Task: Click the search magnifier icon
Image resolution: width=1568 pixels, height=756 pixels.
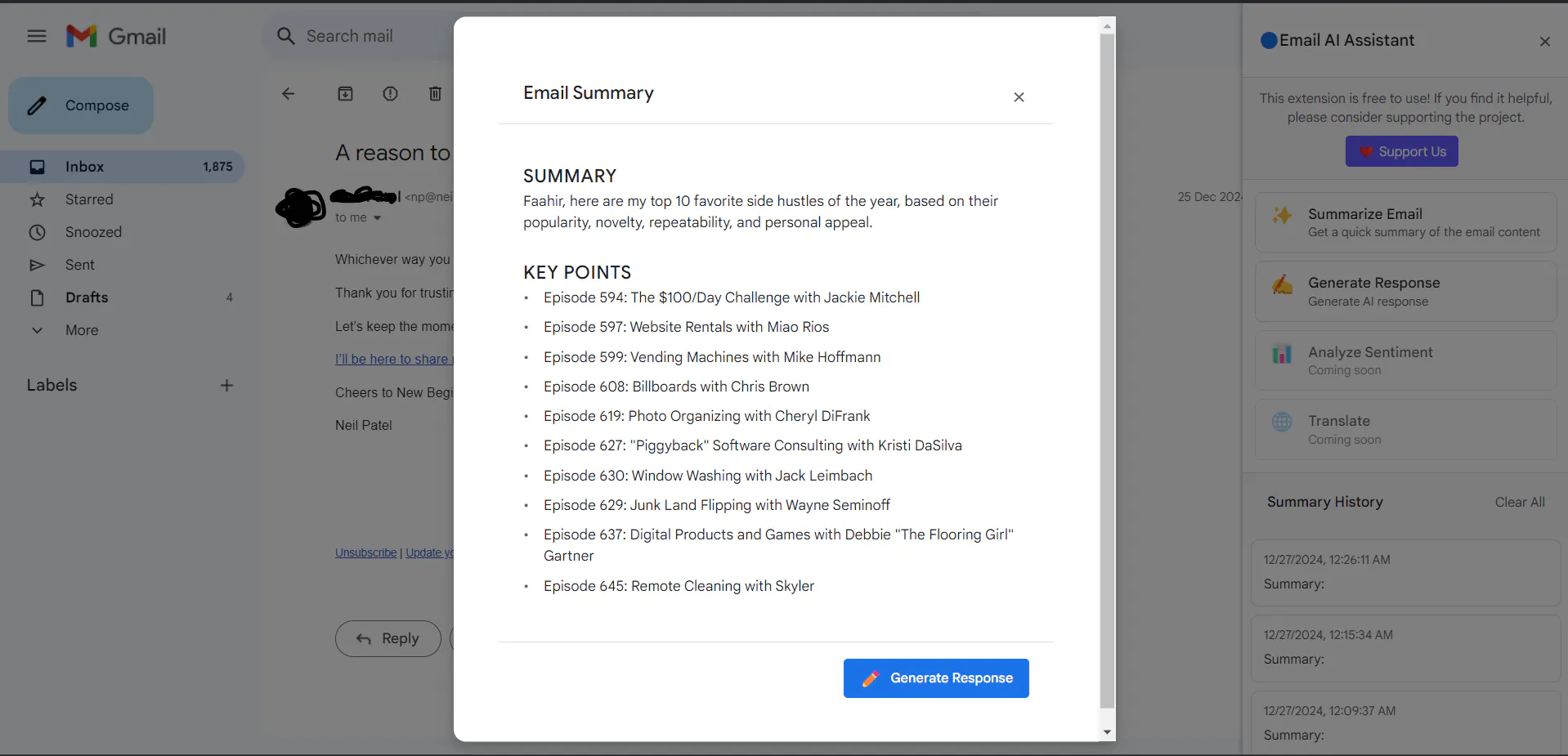Action: click(285, 36)
